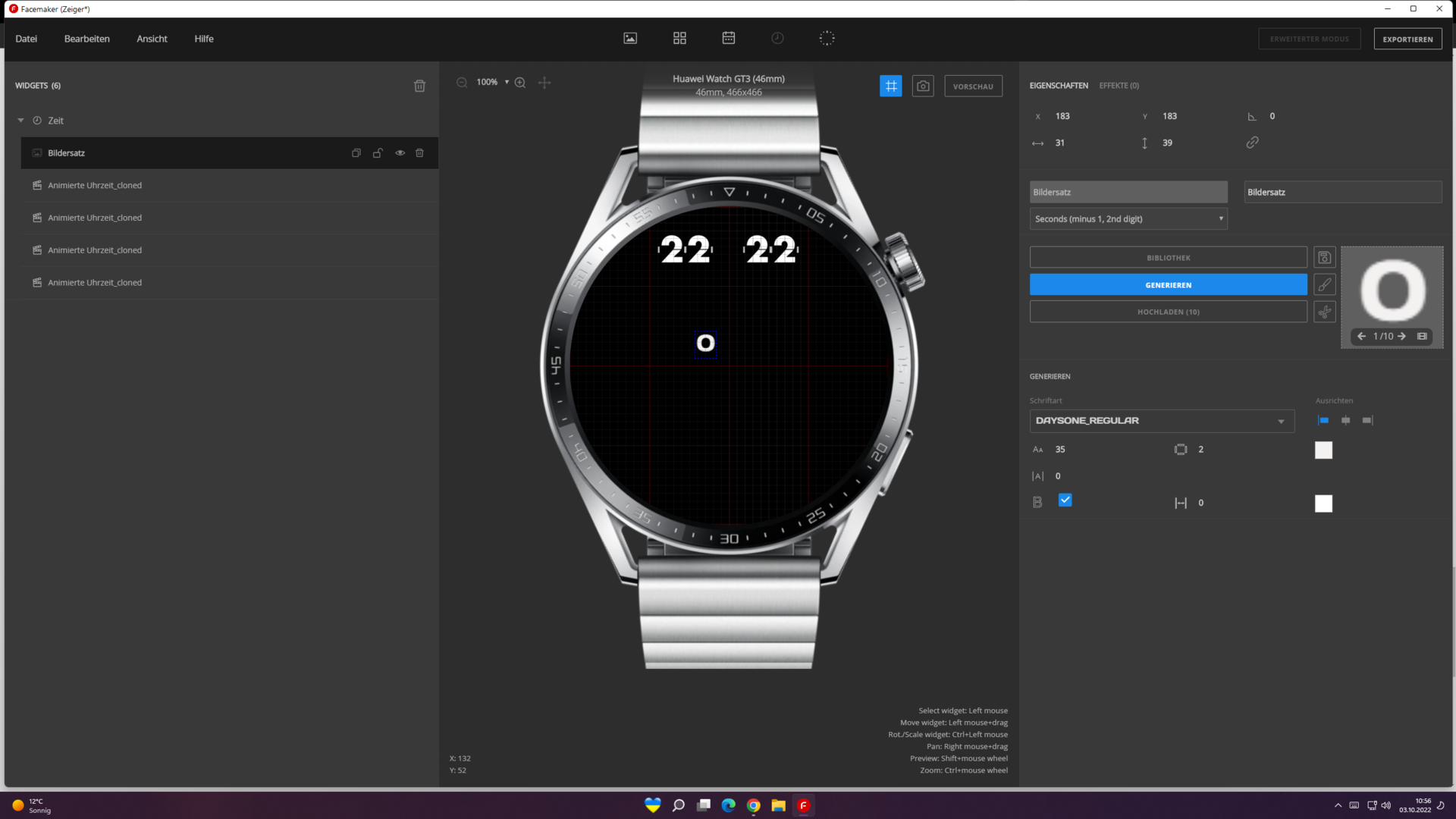Switch to the Effekte tab
The height and width of the screenshot is (819, 1456).
pos(1119,86)
